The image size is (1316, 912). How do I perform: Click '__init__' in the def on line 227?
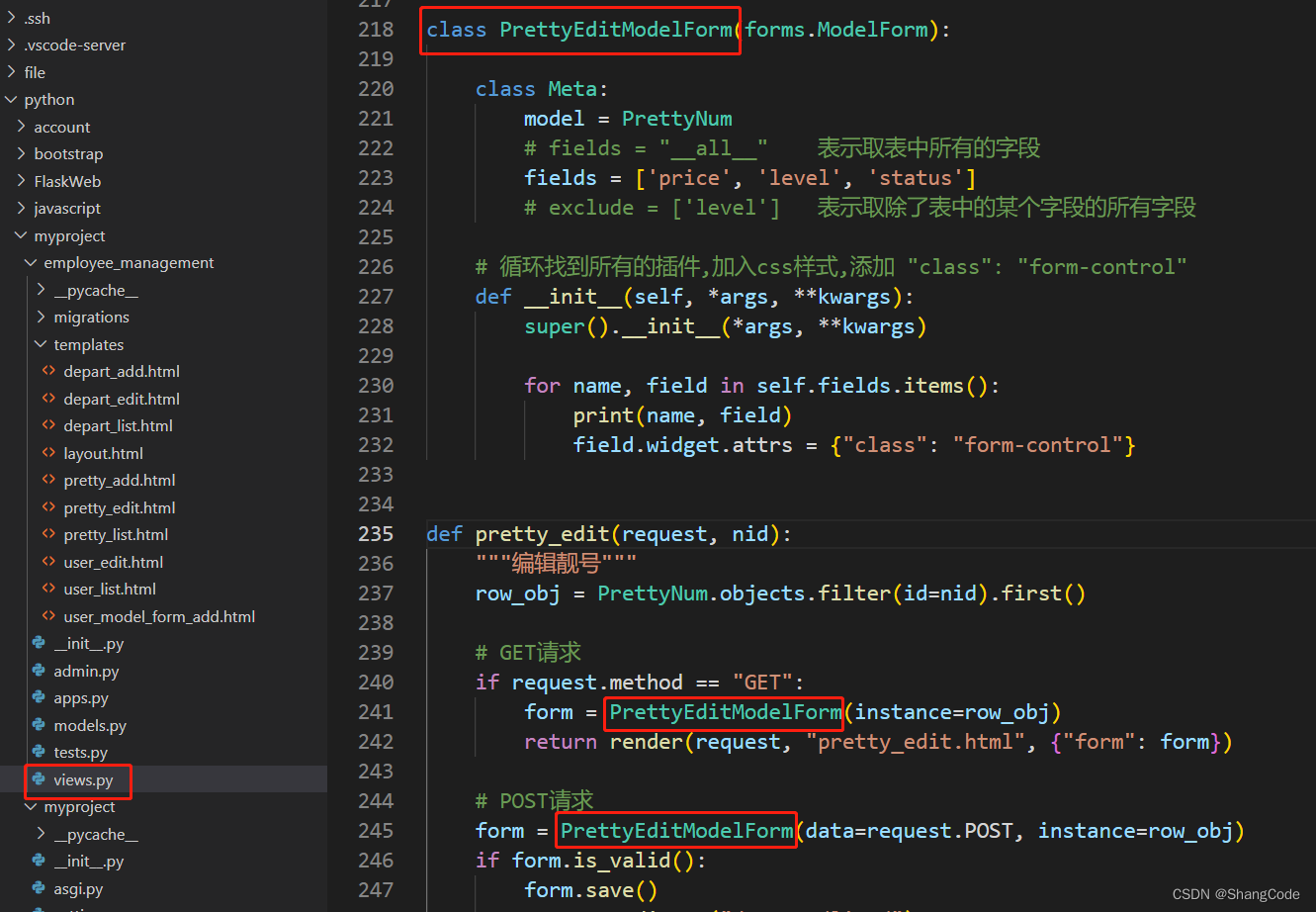tap(573, 297)
